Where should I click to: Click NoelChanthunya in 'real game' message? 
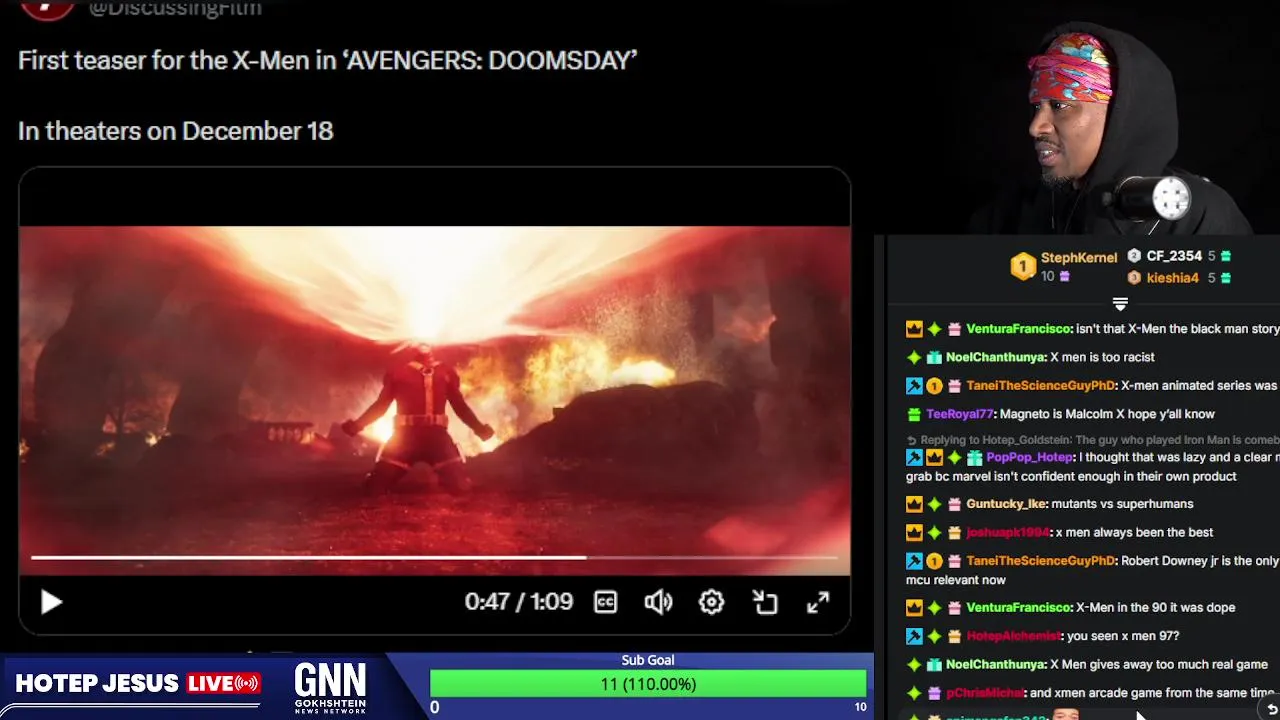point(996,664)
